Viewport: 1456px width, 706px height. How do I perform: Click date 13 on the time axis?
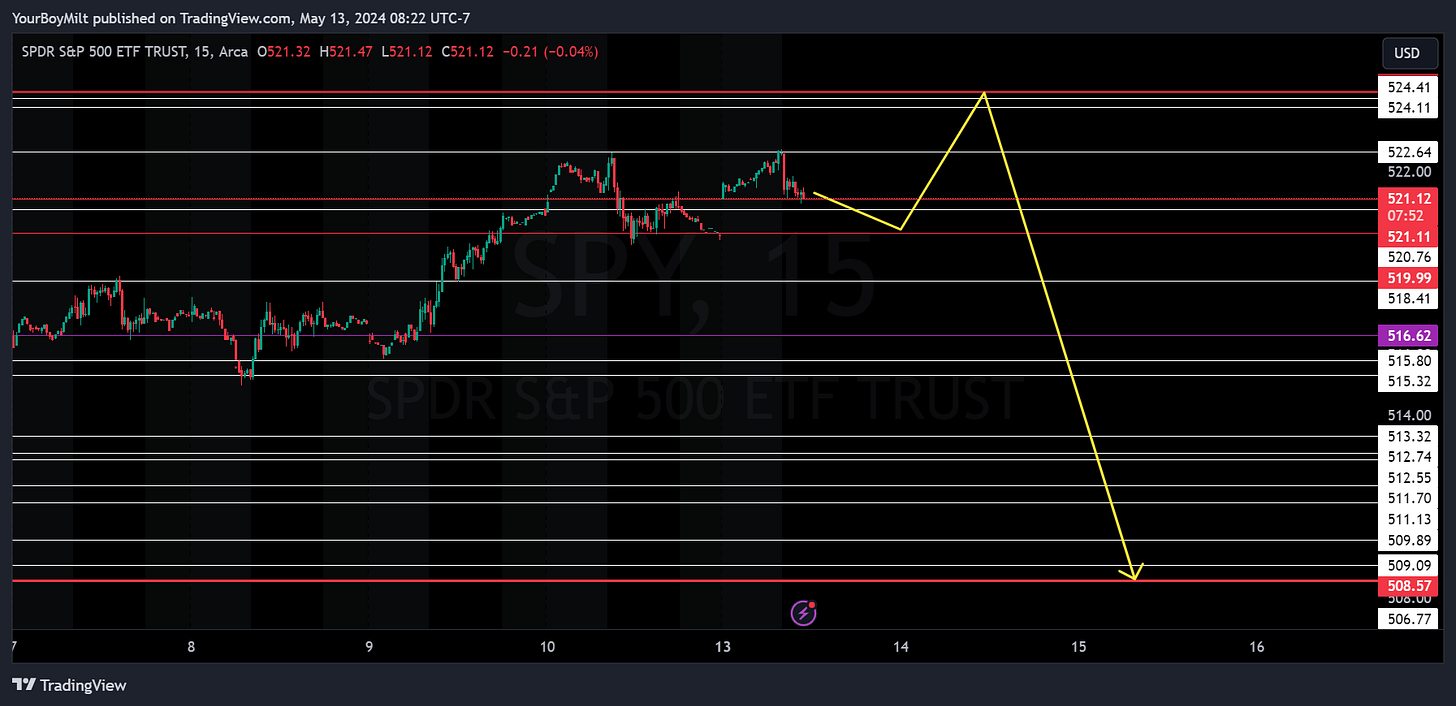(724, 647)
